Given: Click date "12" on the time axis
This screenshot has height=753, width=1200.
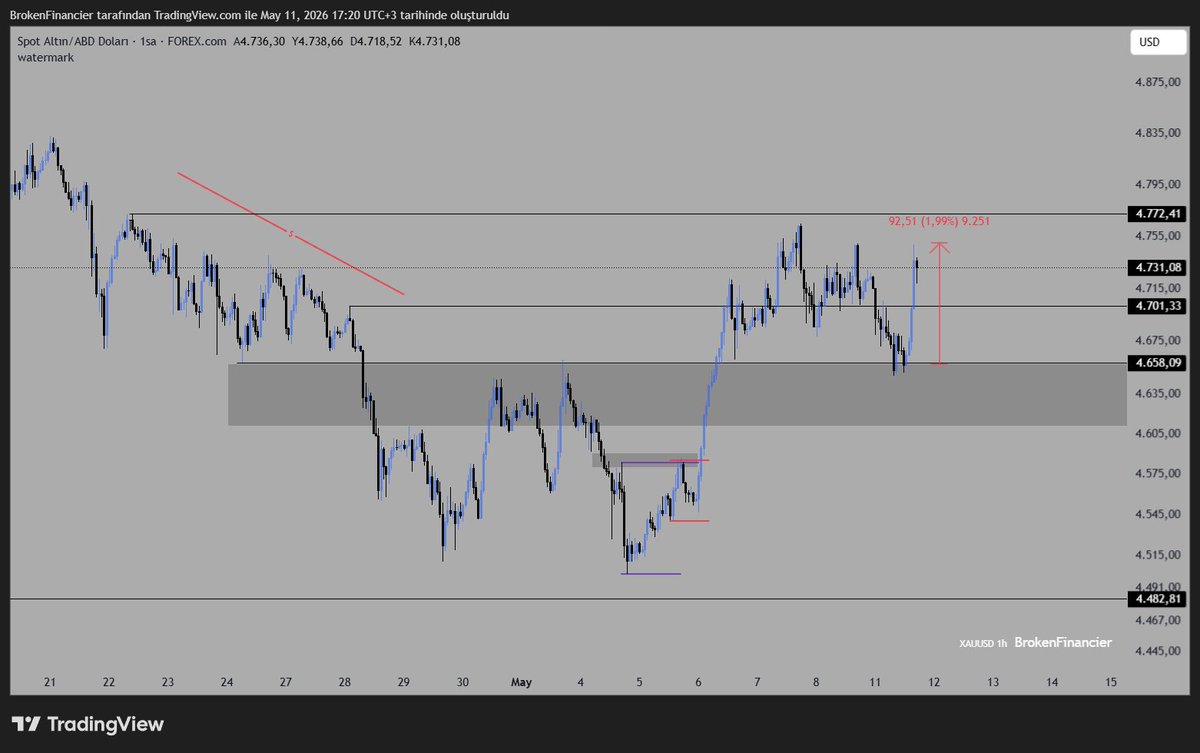Looking at the screenshot, I should coord(934,682).
